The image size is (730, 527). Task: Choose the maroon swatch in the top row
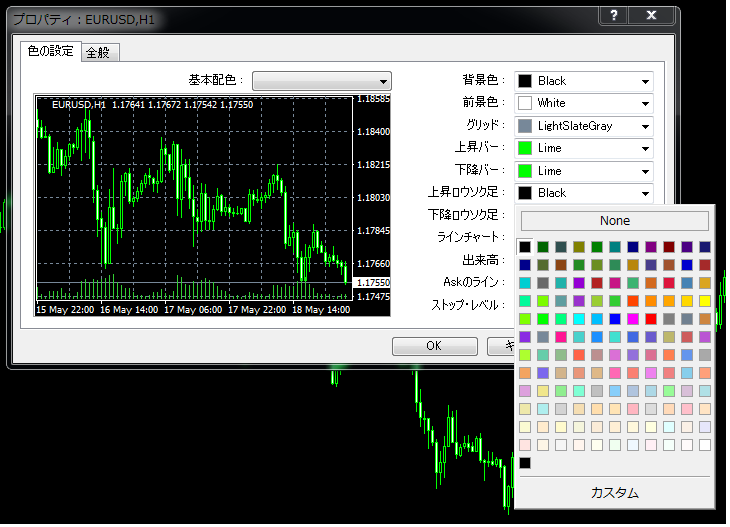click(669, 247)
